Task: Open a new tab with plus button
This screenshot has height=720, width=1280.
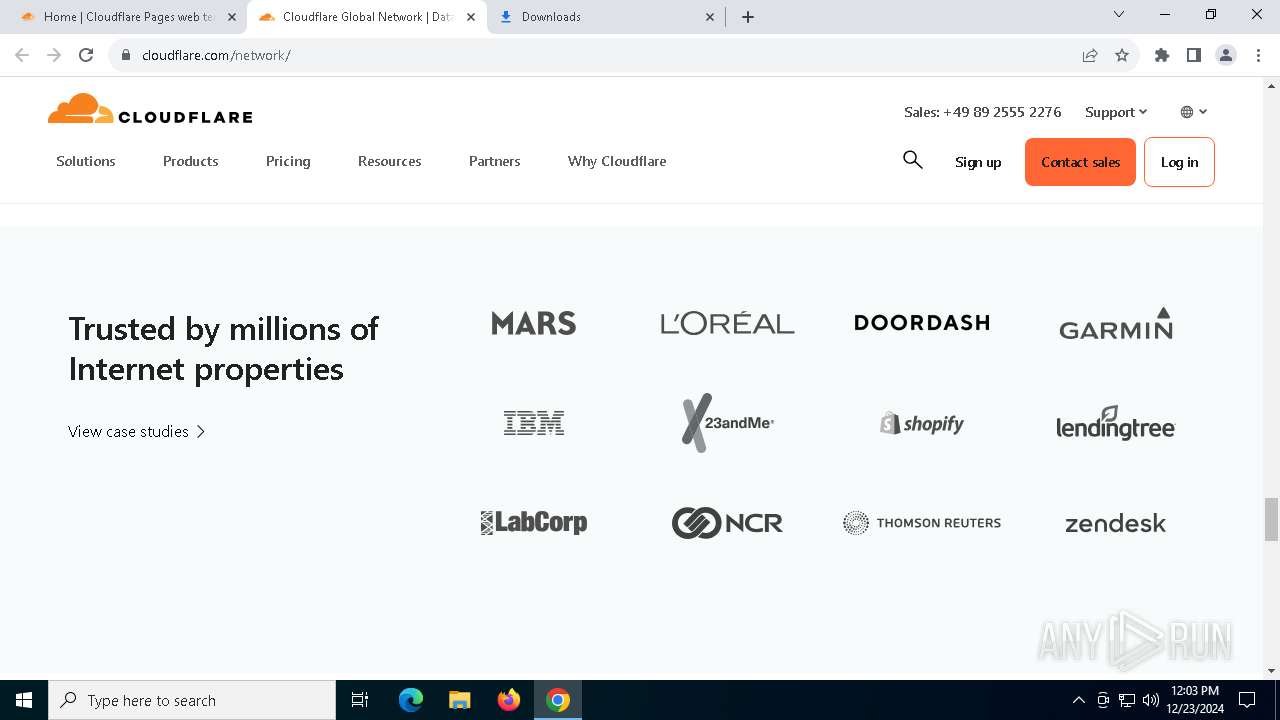Action: click(748, 17)
